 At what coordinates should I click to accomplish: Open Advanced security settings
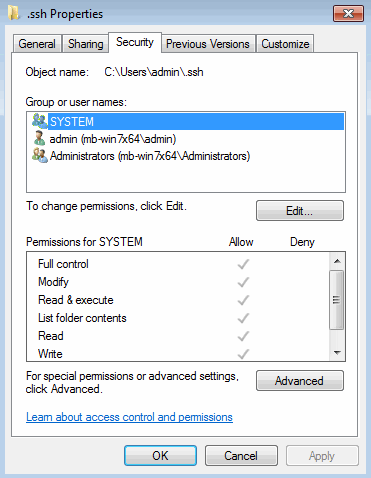(300, 381)
